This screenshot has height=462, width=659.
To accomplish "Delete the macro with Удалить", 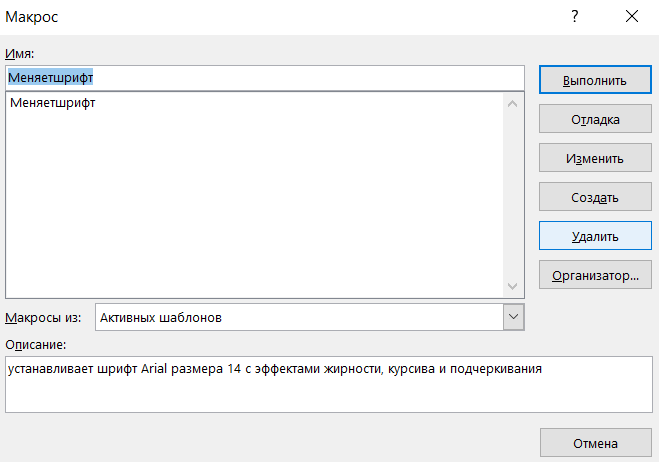I will [595, 236].
